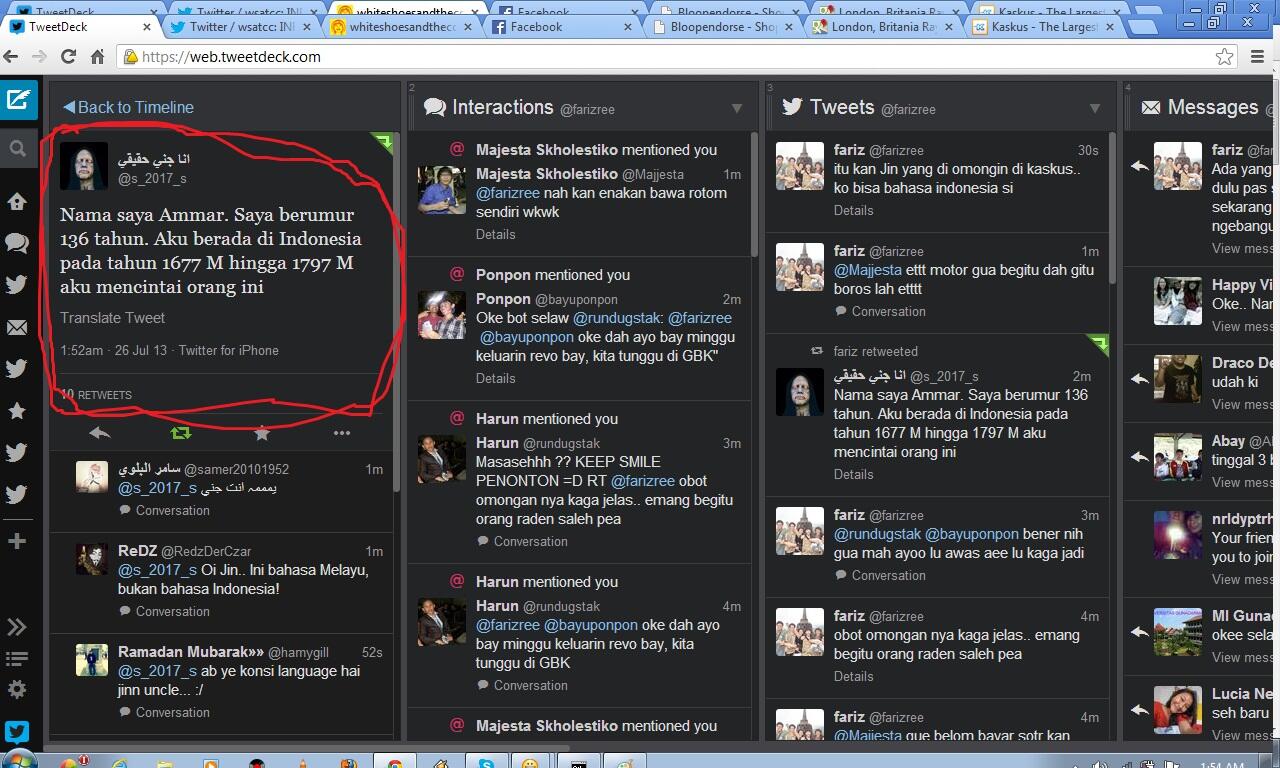1280x768 pixels.
Task: Click the Twitter for iPhone source link
Action: pyautogui.click(x=228, y=350)
